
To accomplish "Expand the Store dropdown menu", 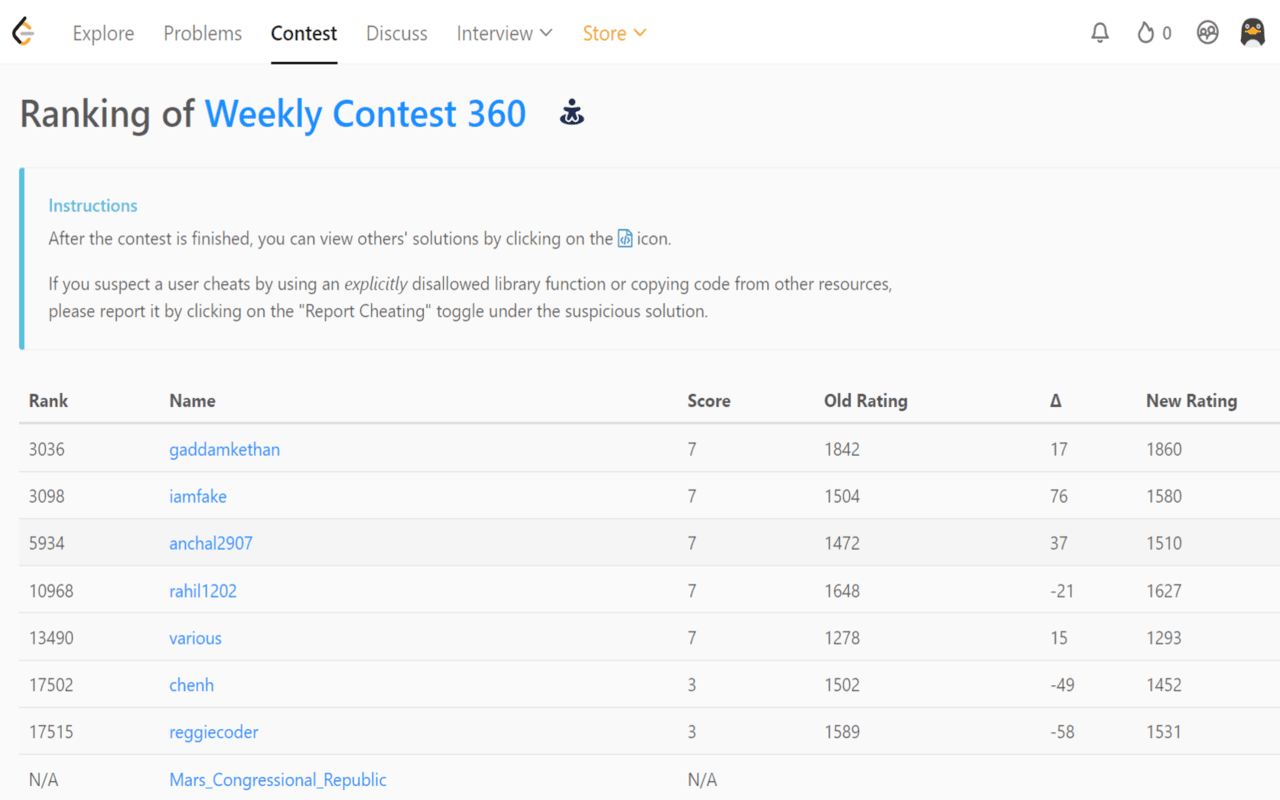I will 614,33.
